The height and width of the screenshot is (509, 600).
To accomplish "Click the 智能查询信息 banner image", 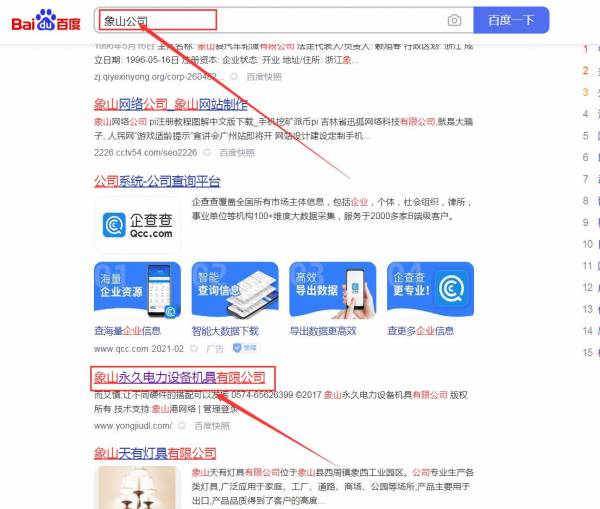I will tap(235, 290).
